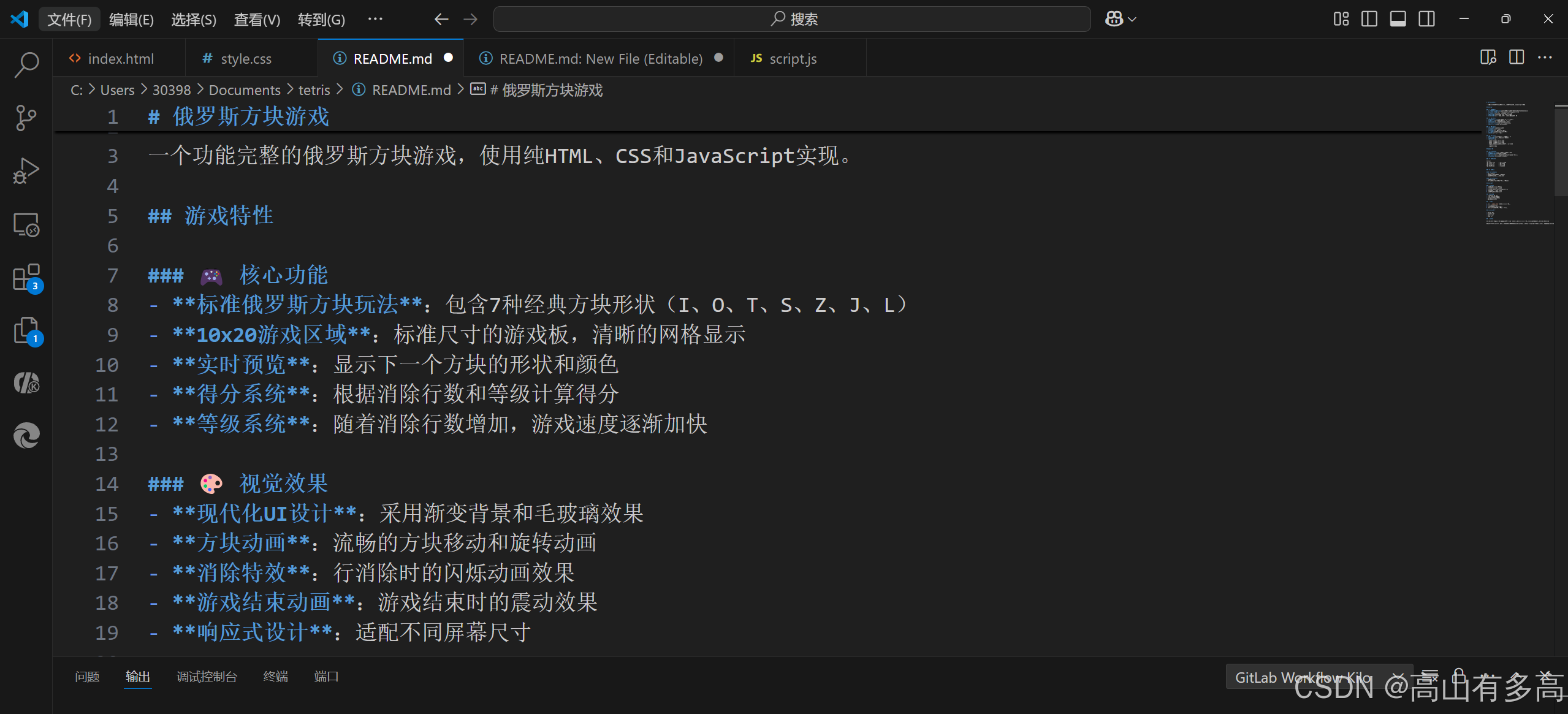Viewport: 1568px width, 714px height.
Task: Open the Kilo Code sidebar icon
Action: [26, 383]
